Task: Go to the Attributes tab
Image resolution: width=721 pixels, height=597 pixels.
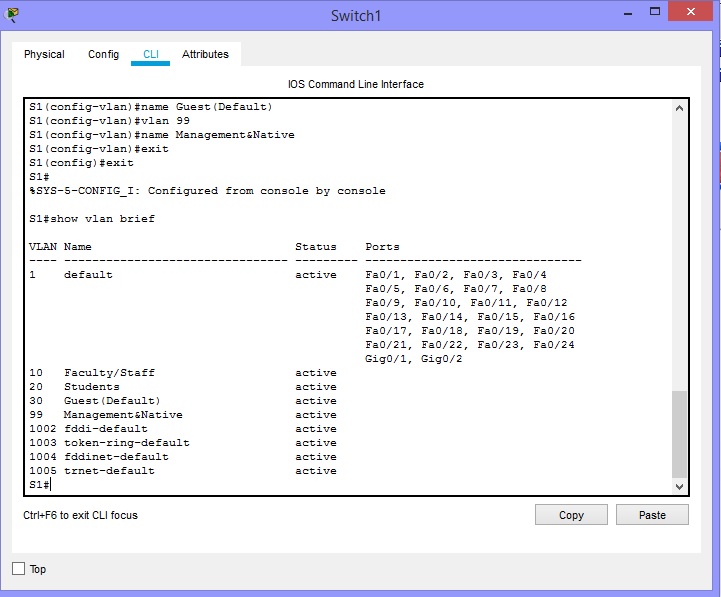Action: (x=205, y=54)
